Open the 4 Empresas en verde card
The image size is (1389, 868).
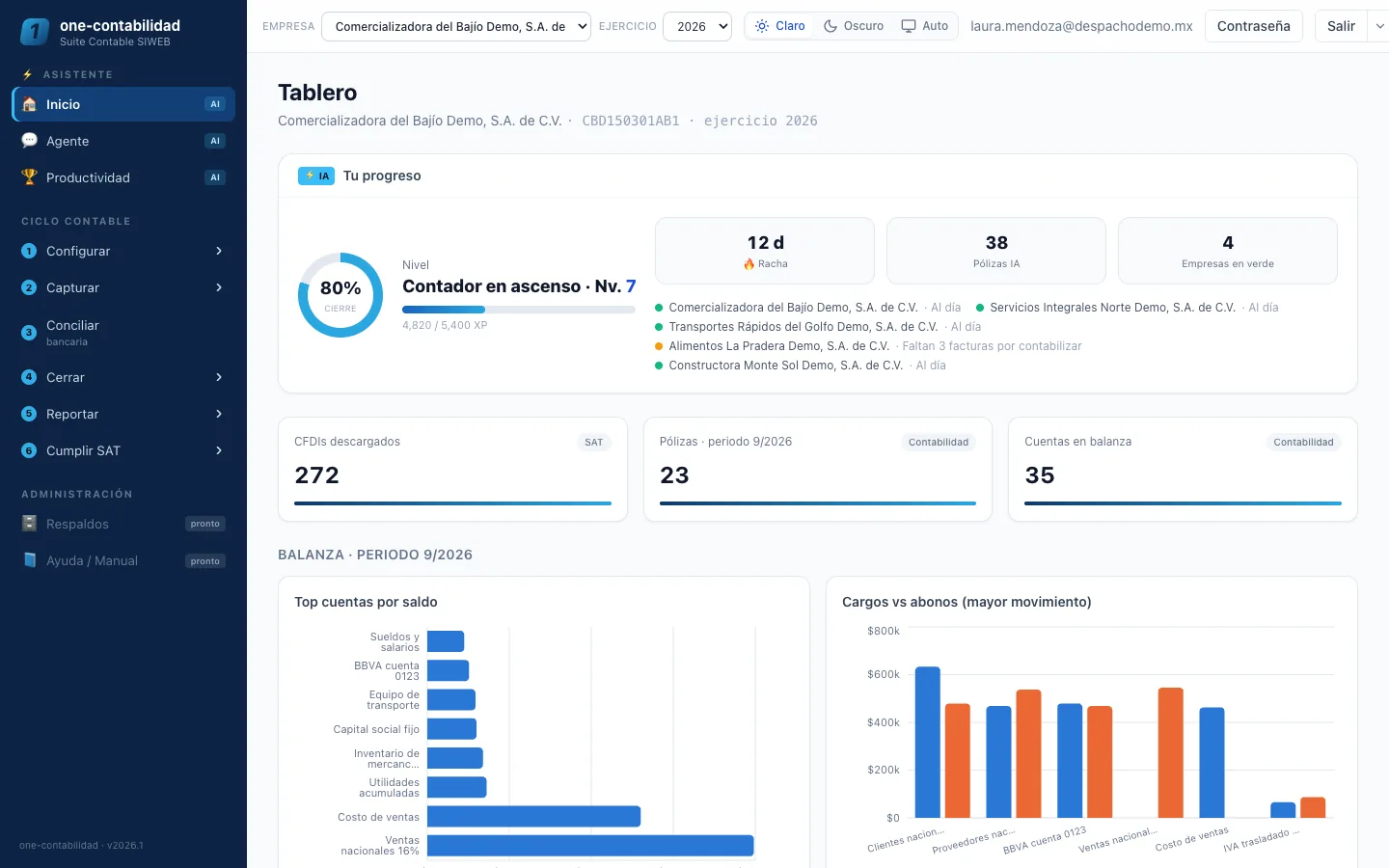(1228, 251)
